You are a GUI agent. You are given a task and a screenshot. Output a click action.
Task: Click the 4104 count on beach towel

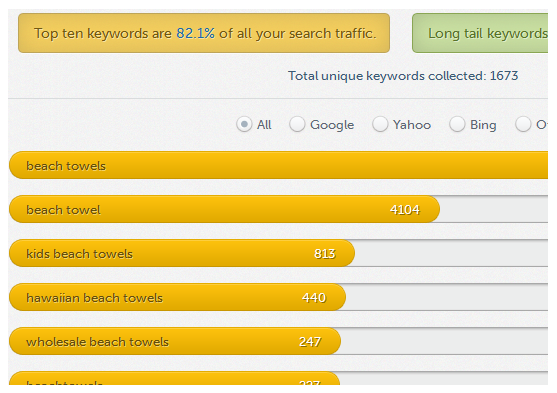pyautogui.click(x=405, y=210)
